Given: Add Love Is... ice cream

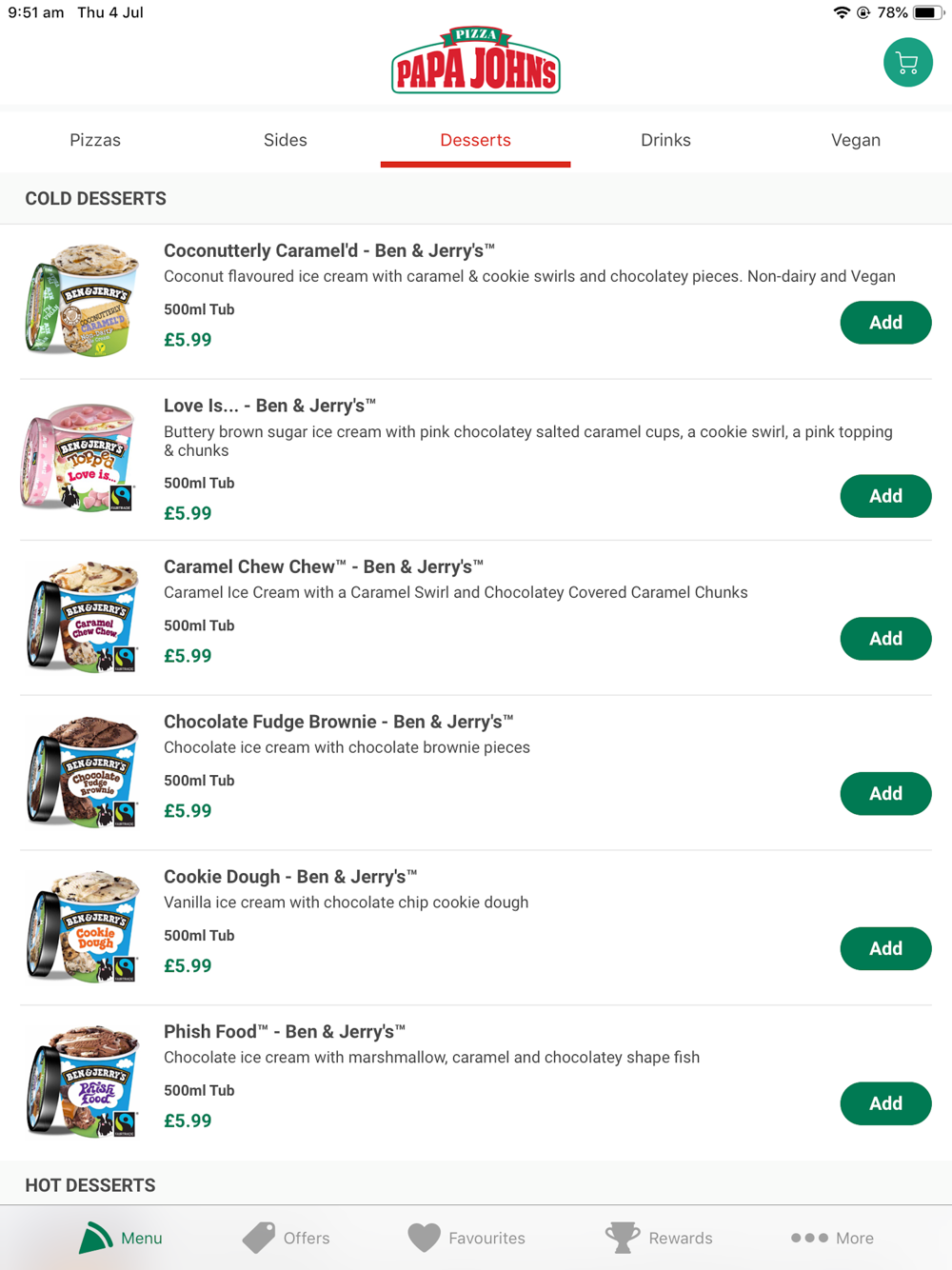Looking at the screenshot, I should pyautogui.click(x=884, y=496).
